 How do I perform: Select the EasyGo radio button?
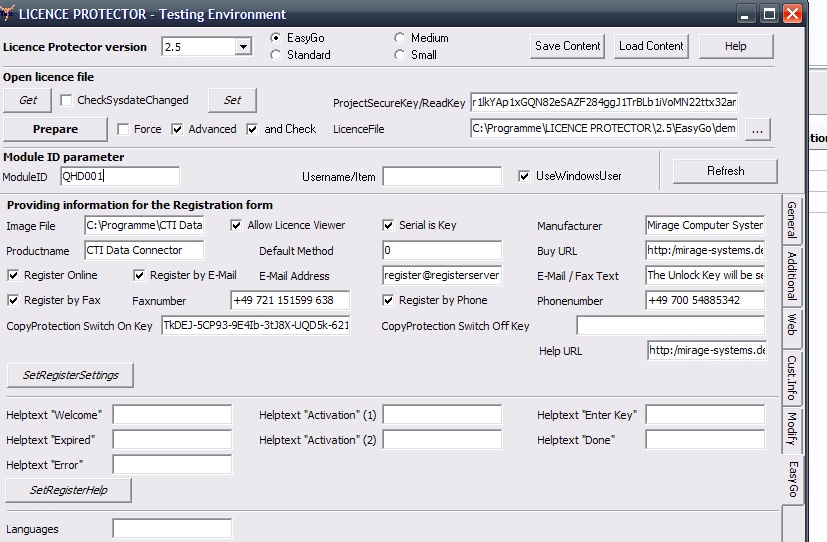pos(276,38)
